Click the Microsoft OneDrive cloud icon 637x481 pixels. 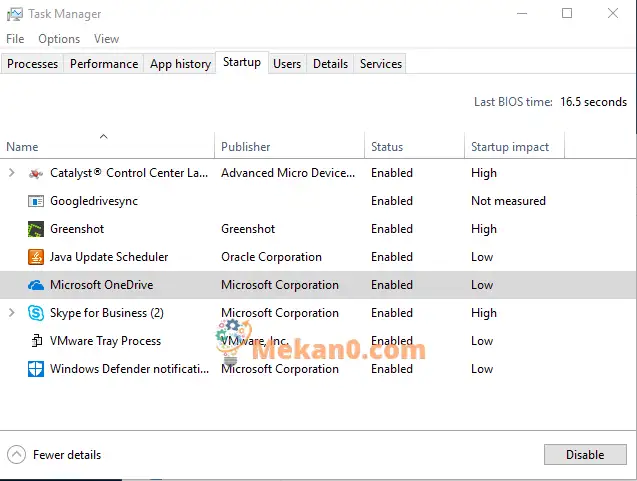pos(36,285)
